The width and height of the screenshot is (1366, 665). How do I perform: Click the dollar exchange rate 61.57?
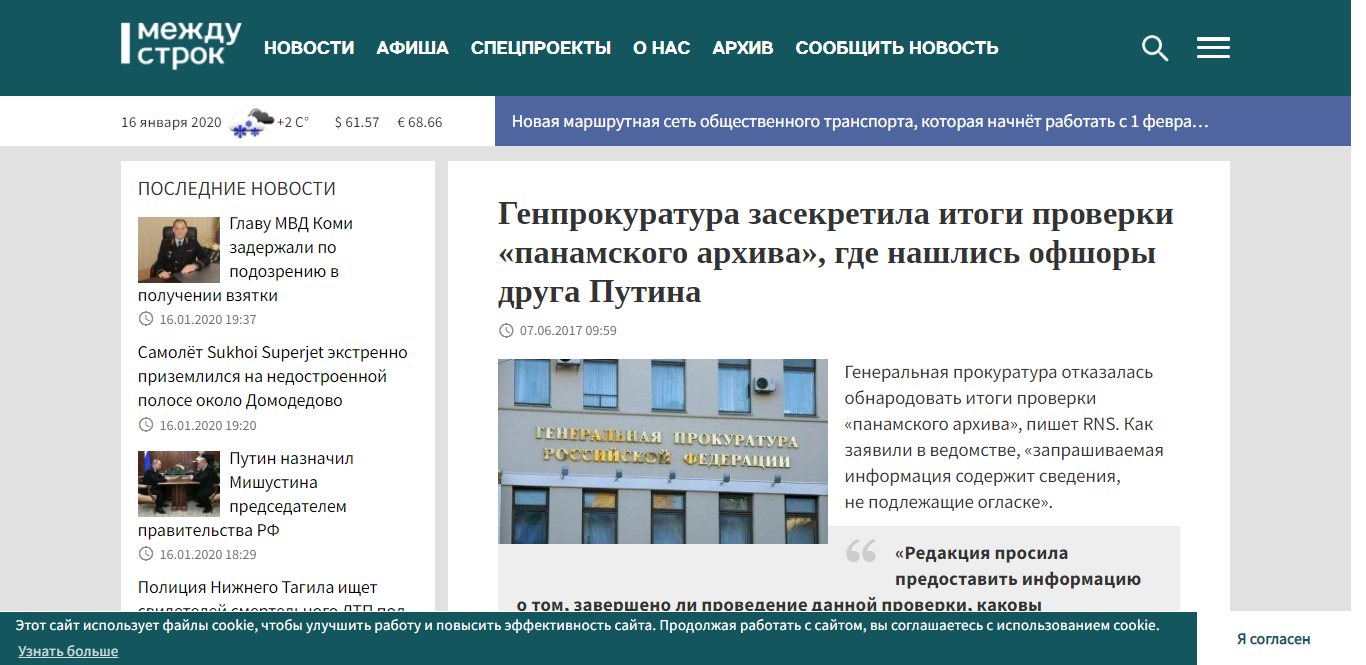(357, 122)
